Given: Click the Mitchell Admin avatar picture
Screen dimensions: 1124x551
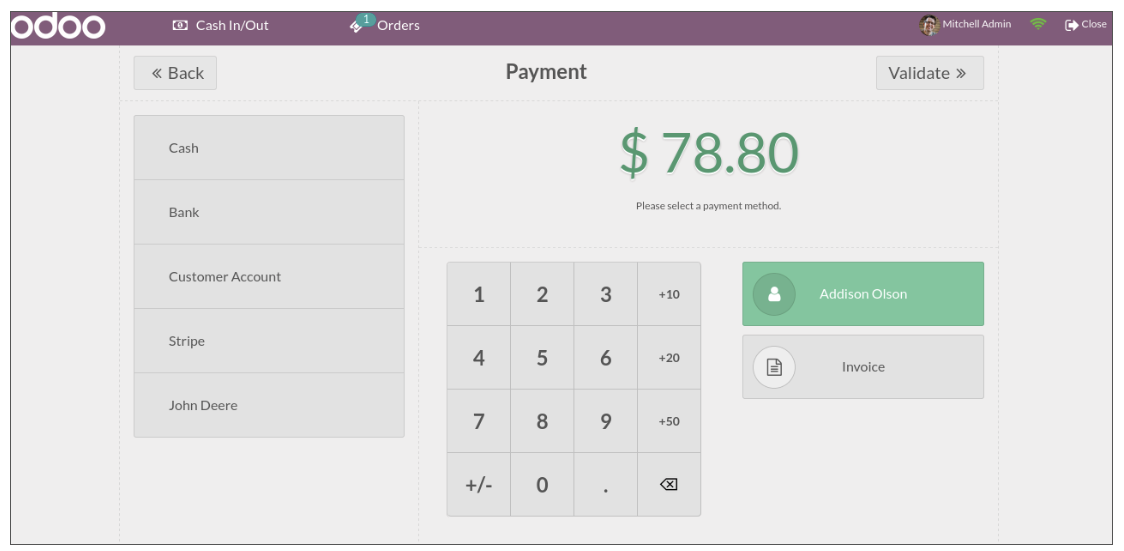Looking at the screenshot, I should [929, 25].
